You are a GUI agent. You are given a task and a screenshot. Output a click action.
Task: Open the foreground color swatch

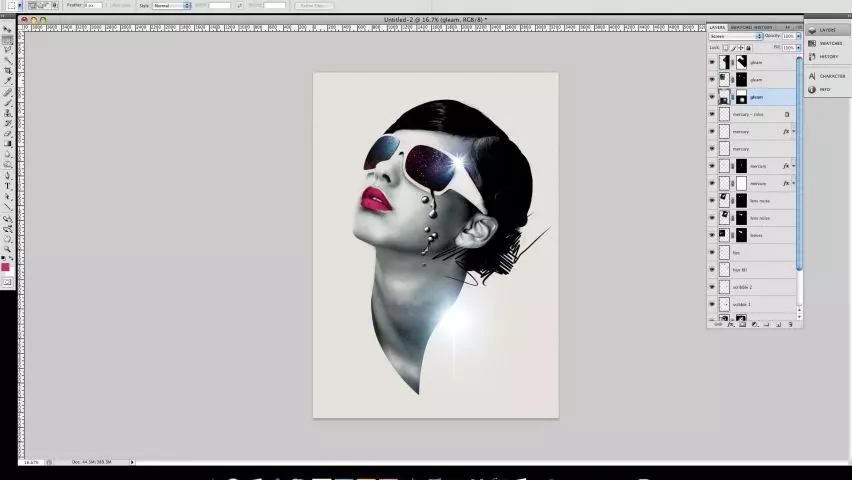pos(5,267)
